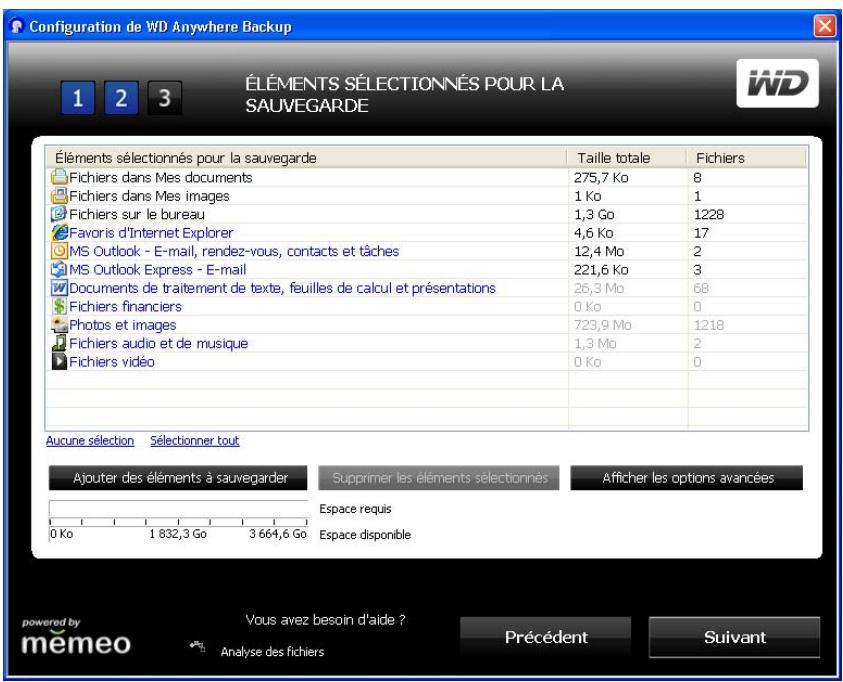Click the Sélectionner tout link
Viewport: 843px width, 682px height.
(195, 441)
